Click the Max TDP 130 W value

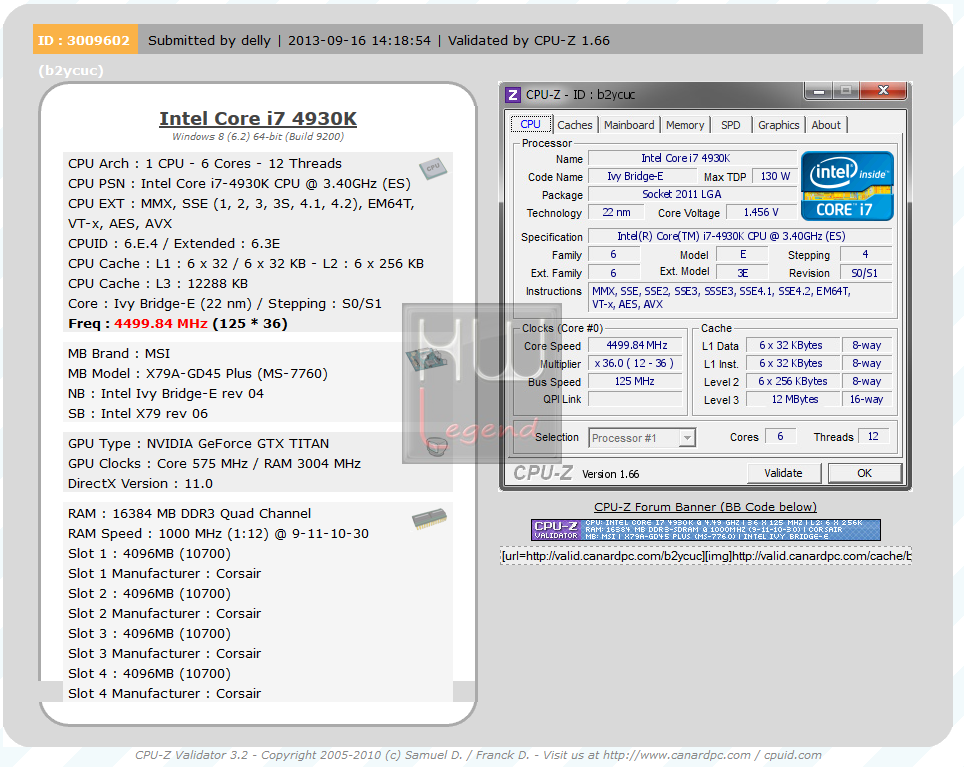[x=775, y=176]
